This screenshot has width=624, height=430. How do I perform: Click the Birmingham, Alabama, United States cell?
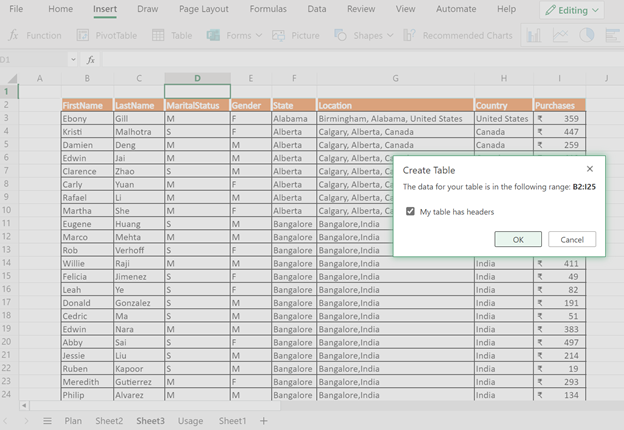coord(395,118)
